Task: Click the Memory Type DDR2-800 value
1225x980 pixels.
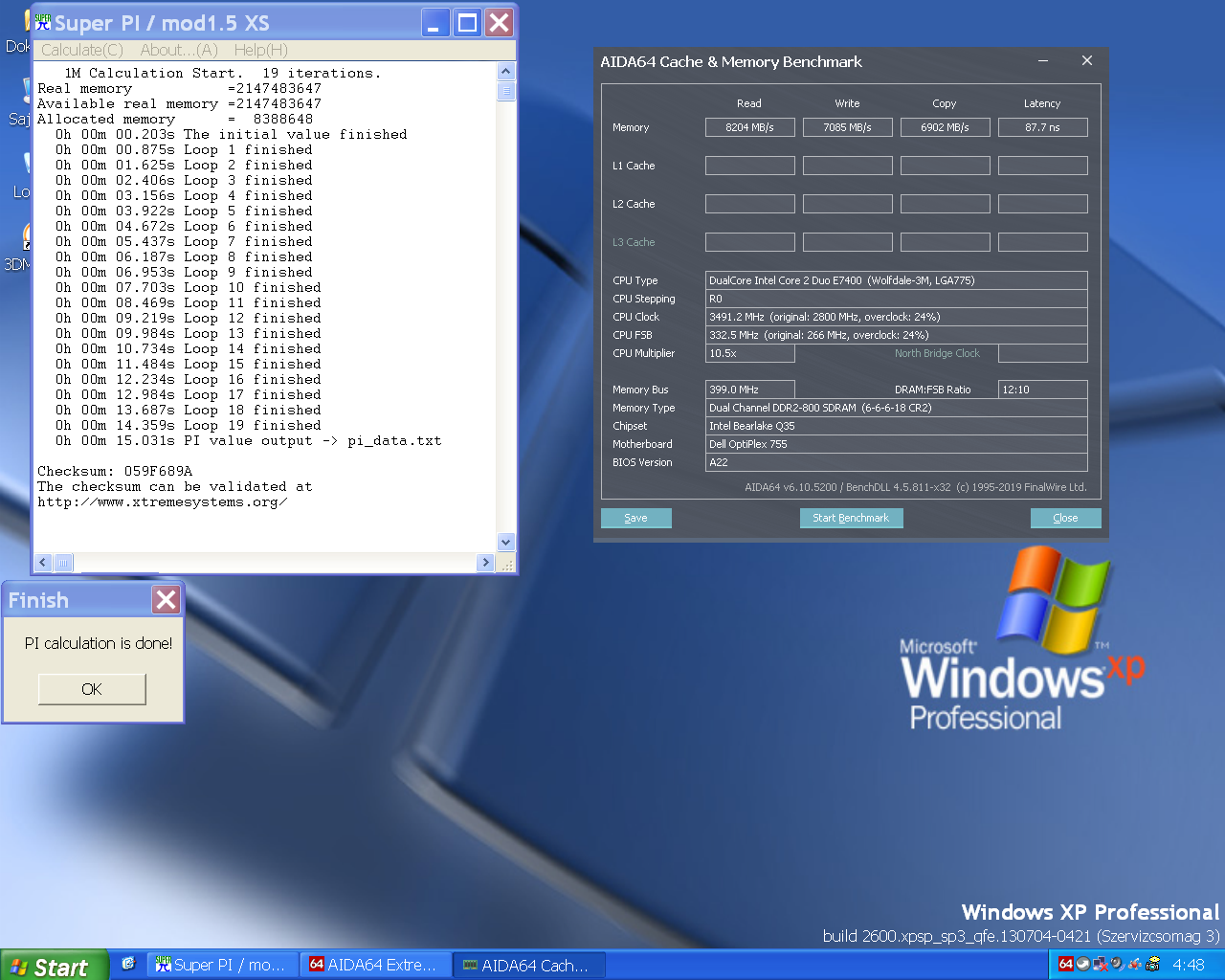Action: [896, 408]
